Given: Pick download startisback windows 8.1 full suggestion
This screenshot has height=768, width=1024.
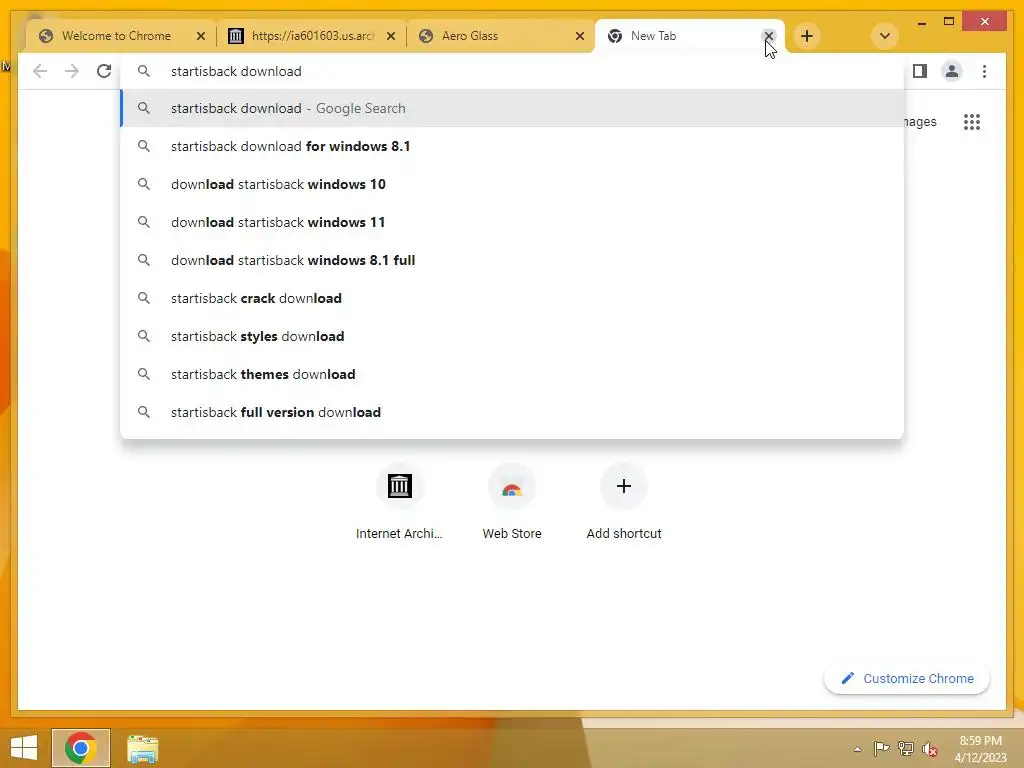Looking at the screenshot, I should [512, 260].
